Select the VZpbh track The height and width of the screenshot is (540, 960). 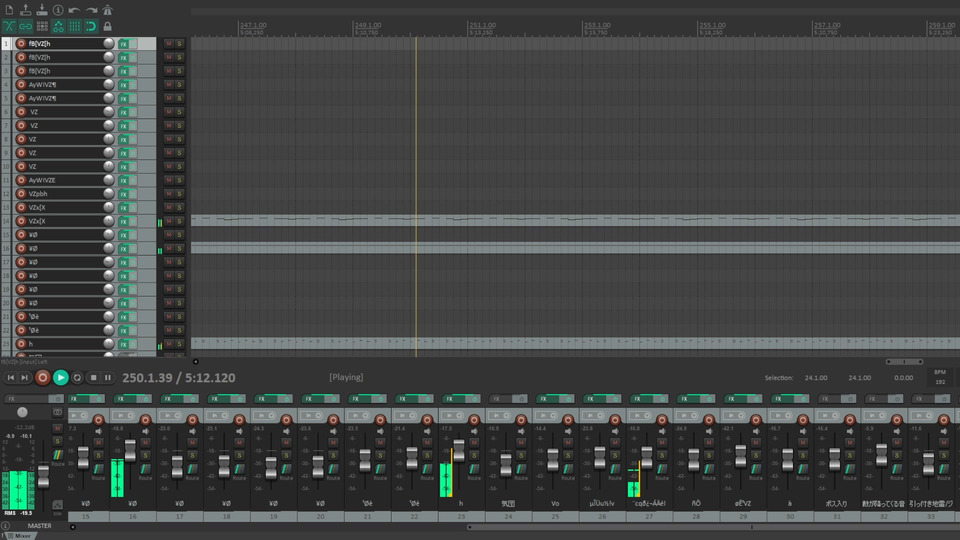[x=66, y=193]
